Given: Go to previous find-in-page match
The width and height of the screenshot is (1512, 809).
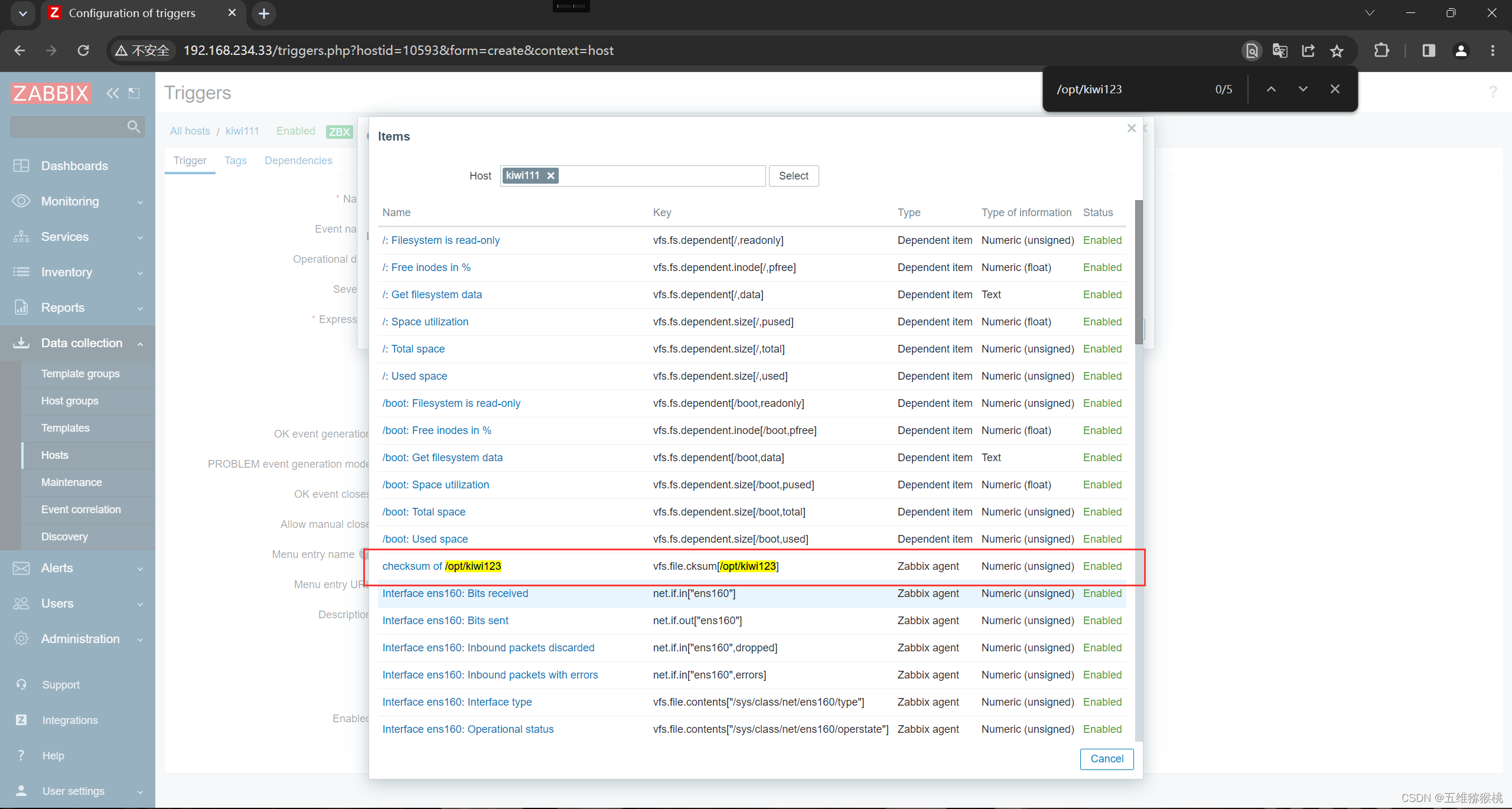Looking at the screenshot, I should click(x=1271, y=89).
